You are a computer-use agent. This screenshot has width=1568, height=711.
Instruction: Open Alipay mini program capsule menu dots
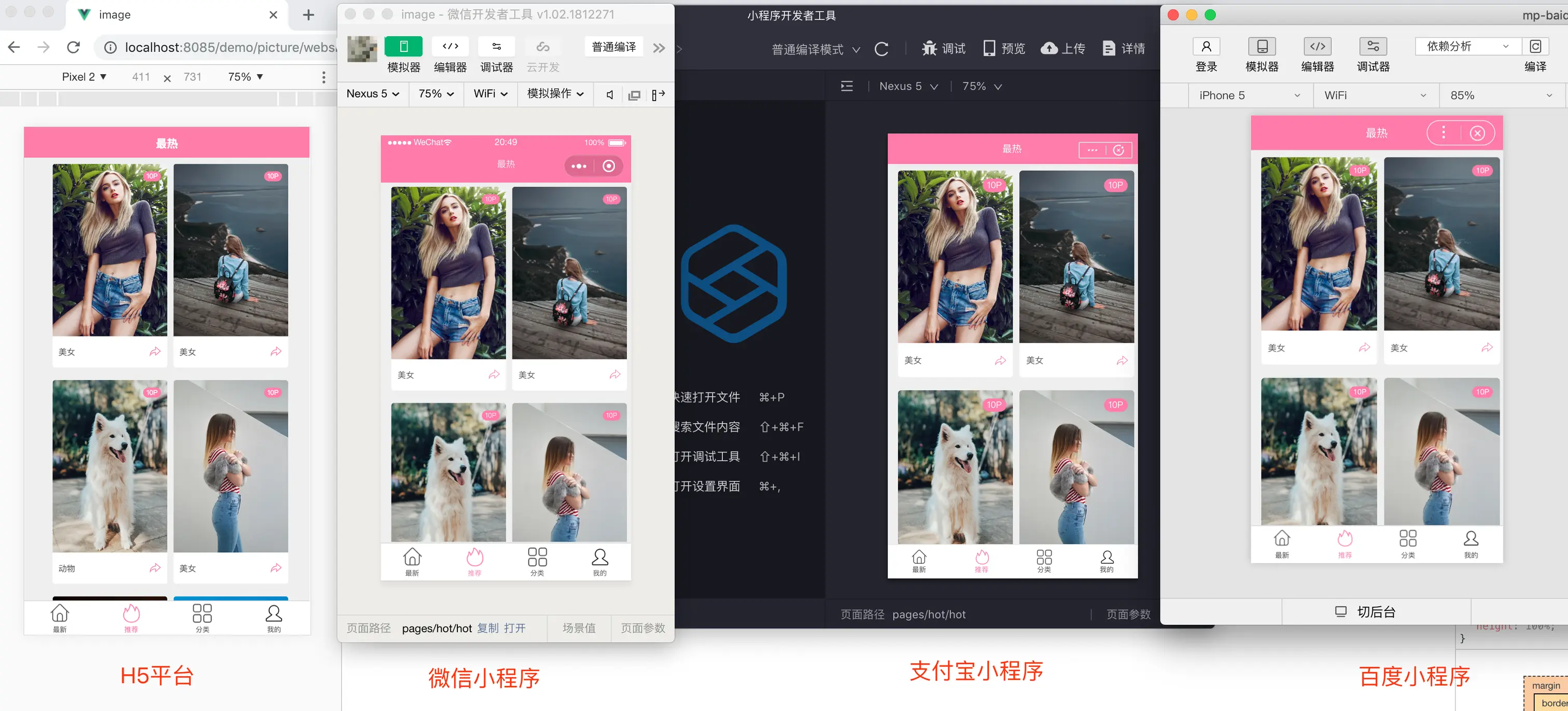click(1093, 150)
